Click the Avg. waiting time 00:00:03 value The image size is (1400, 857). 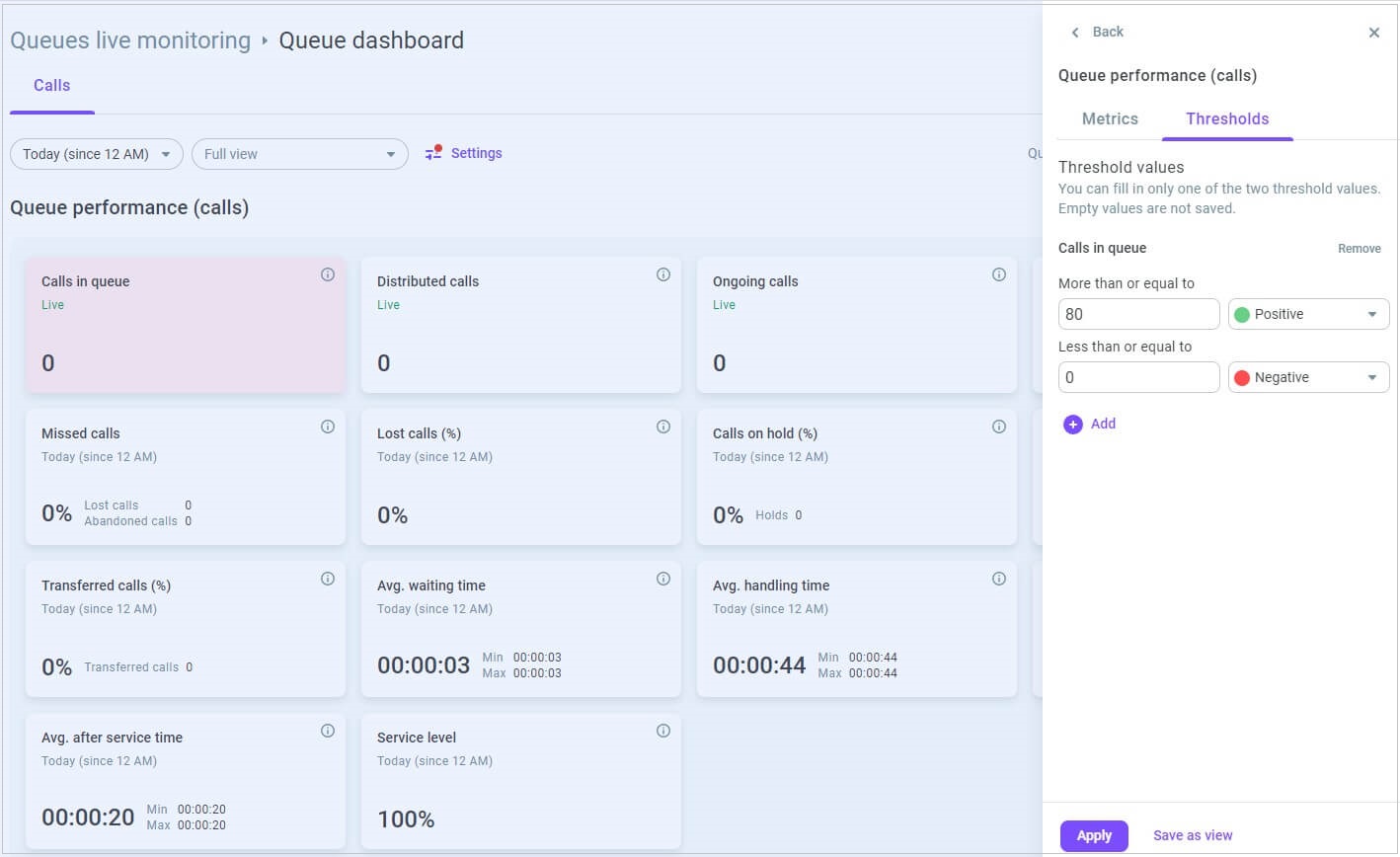[x=424, y=665]
